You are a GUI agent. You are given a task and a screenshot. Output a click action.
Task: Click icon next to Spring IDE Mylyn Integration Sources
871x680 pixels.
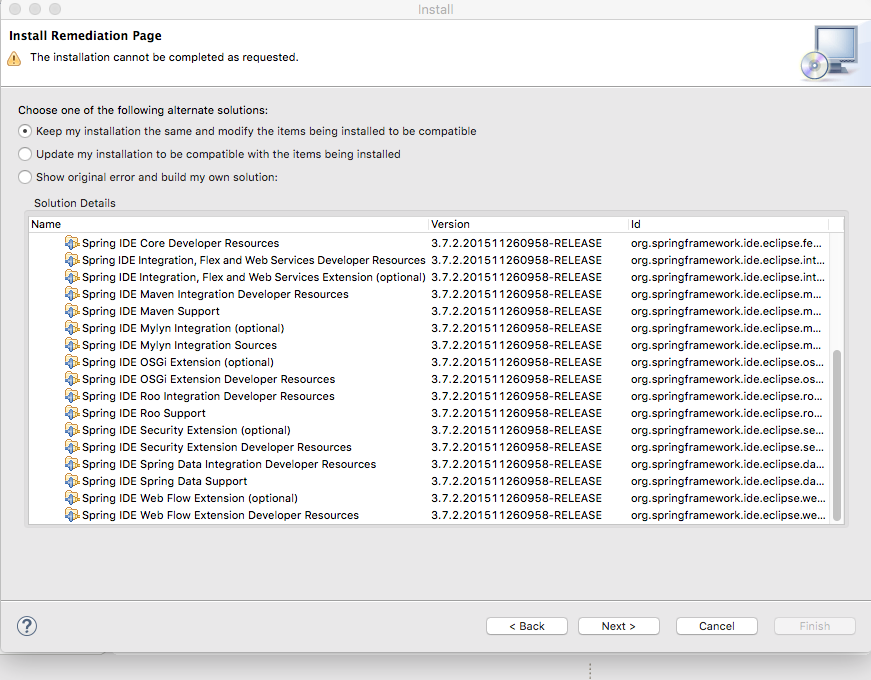pyautogui.click(x=72, y=345)
